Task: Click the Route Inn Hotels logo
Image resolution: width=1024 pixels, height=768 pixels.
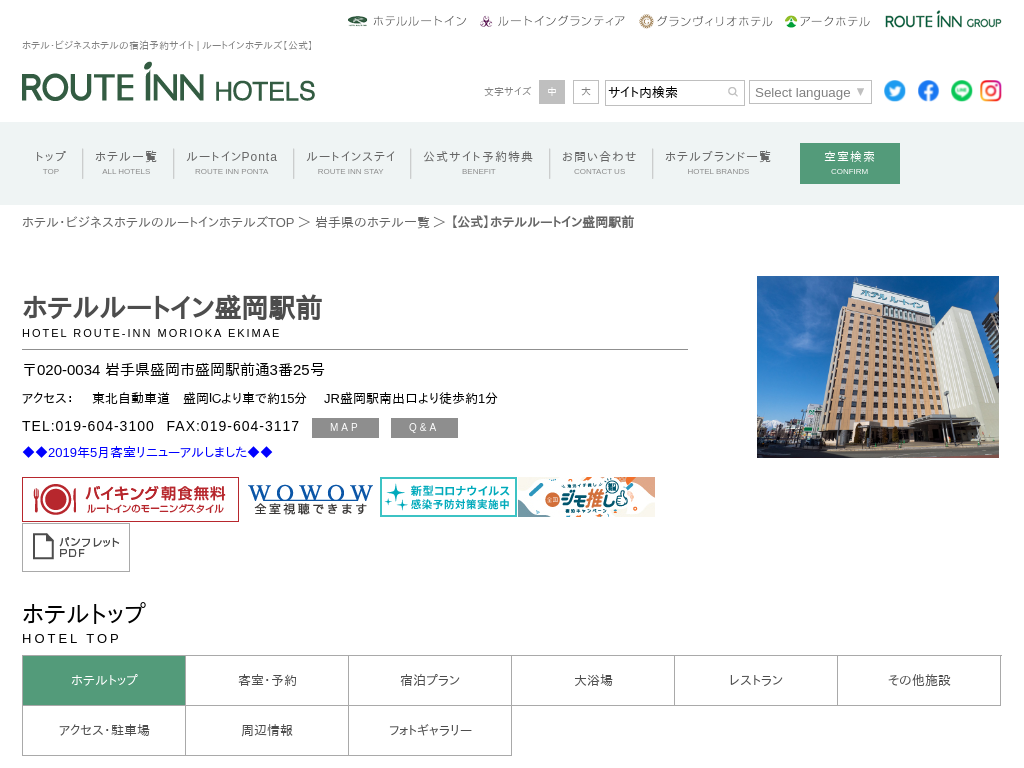Action: (168, 83)
